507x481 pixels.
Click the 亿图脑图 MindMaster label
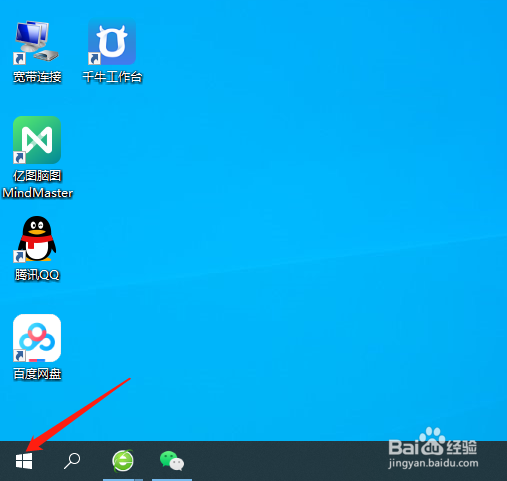37,184
